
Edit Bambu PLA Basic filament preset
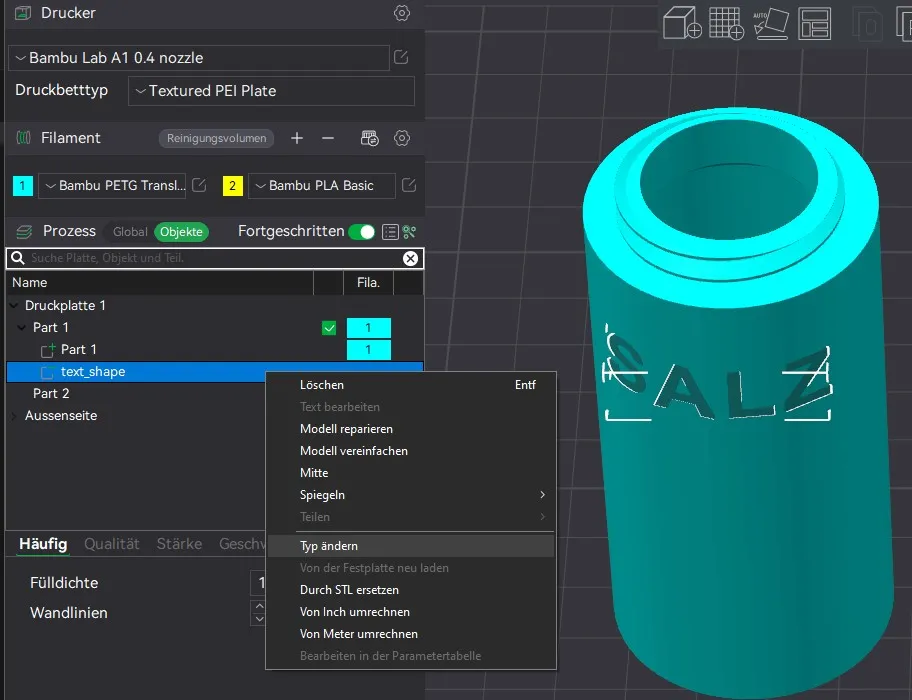click(x=409, y=185)
